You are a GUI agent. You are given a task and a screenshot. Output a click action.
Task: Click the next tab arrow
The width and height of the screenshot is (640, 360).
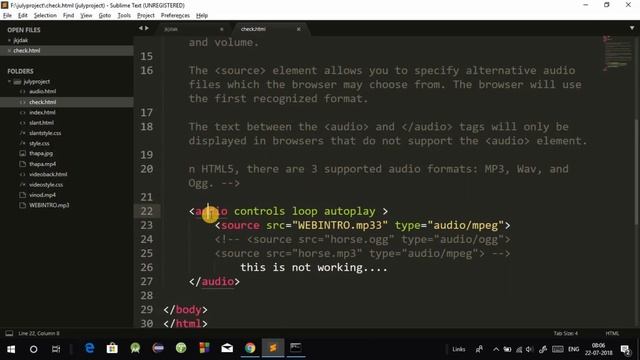pyautogui.click(x=147, y=28)
